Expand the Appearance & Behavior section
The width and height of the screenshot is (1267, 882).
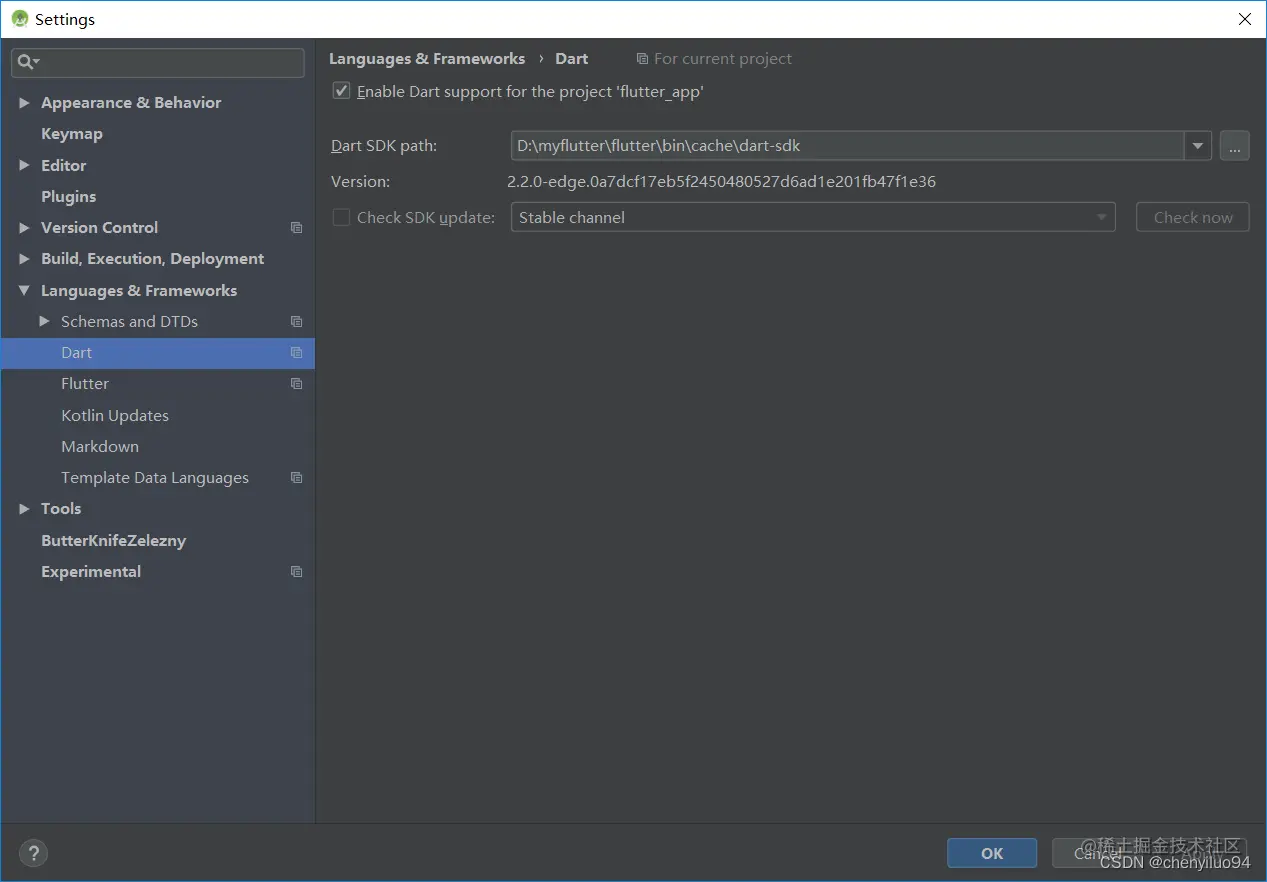[x=24, y=103]
